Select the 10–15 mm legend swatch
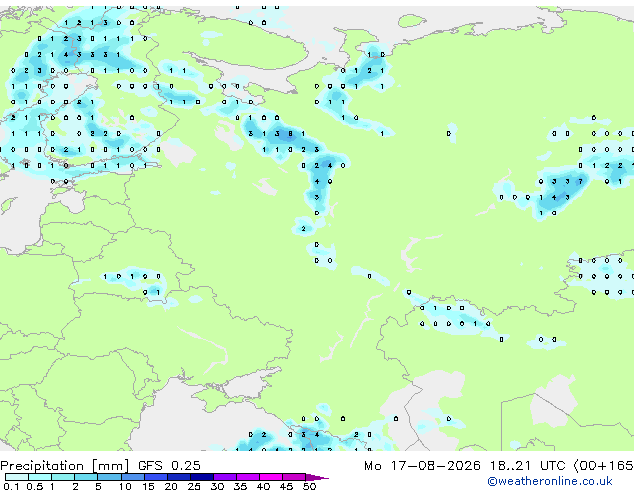This screenshot has height=490, width=634. pos(132,477)
